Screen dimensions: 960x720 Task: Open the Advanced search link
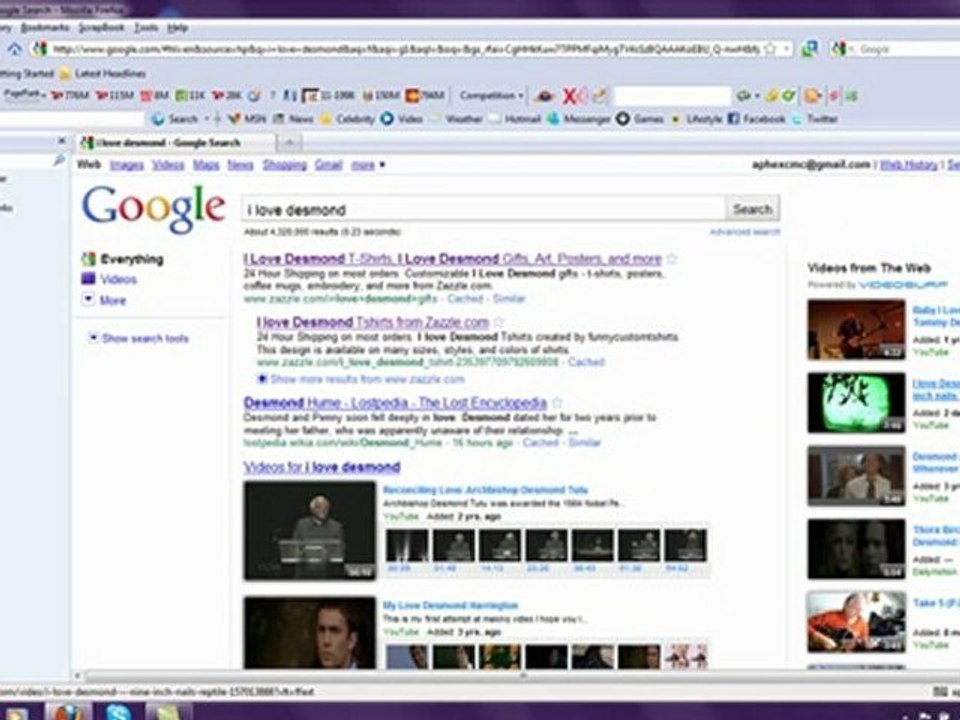tap(745, 231)
